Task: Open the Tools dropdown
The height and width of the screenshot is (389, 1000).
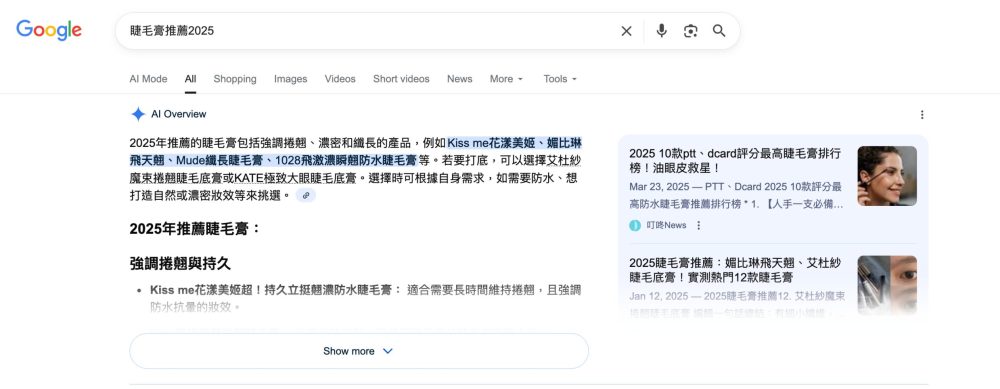Action: click(560, 79)
